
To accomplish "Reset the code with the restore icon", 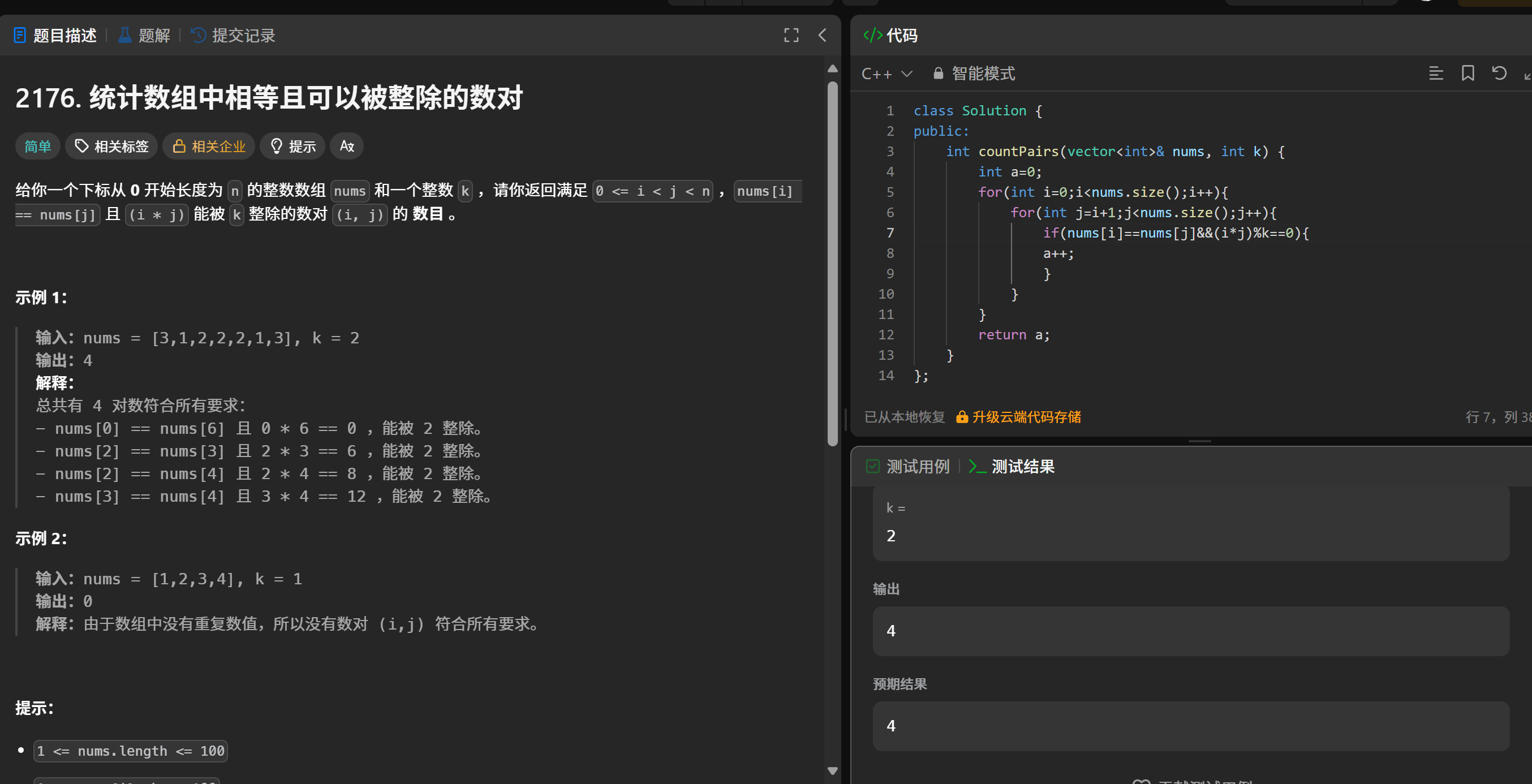I will (x=1499, y=73).
